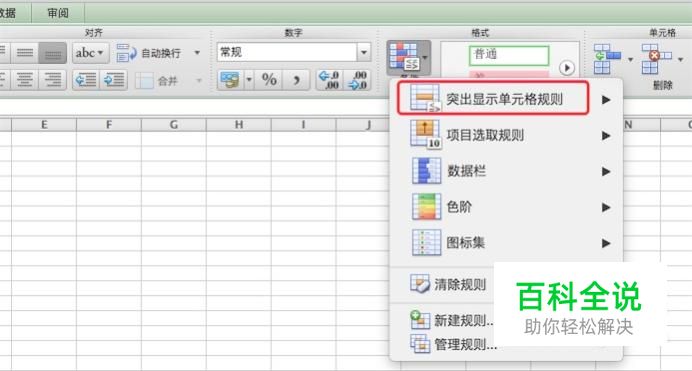This screenshot has height=371, width=692.
Task: Open the currency format dropdown arrow
Action: [x=249, y=80]
